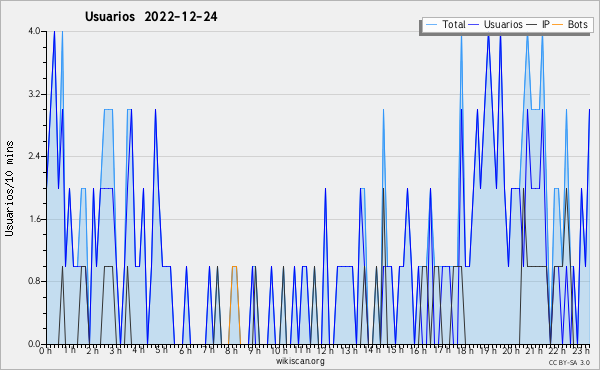The image size is (600, 370).
Task: Click the '13 h' x-axis label
Action: [349, 350]
